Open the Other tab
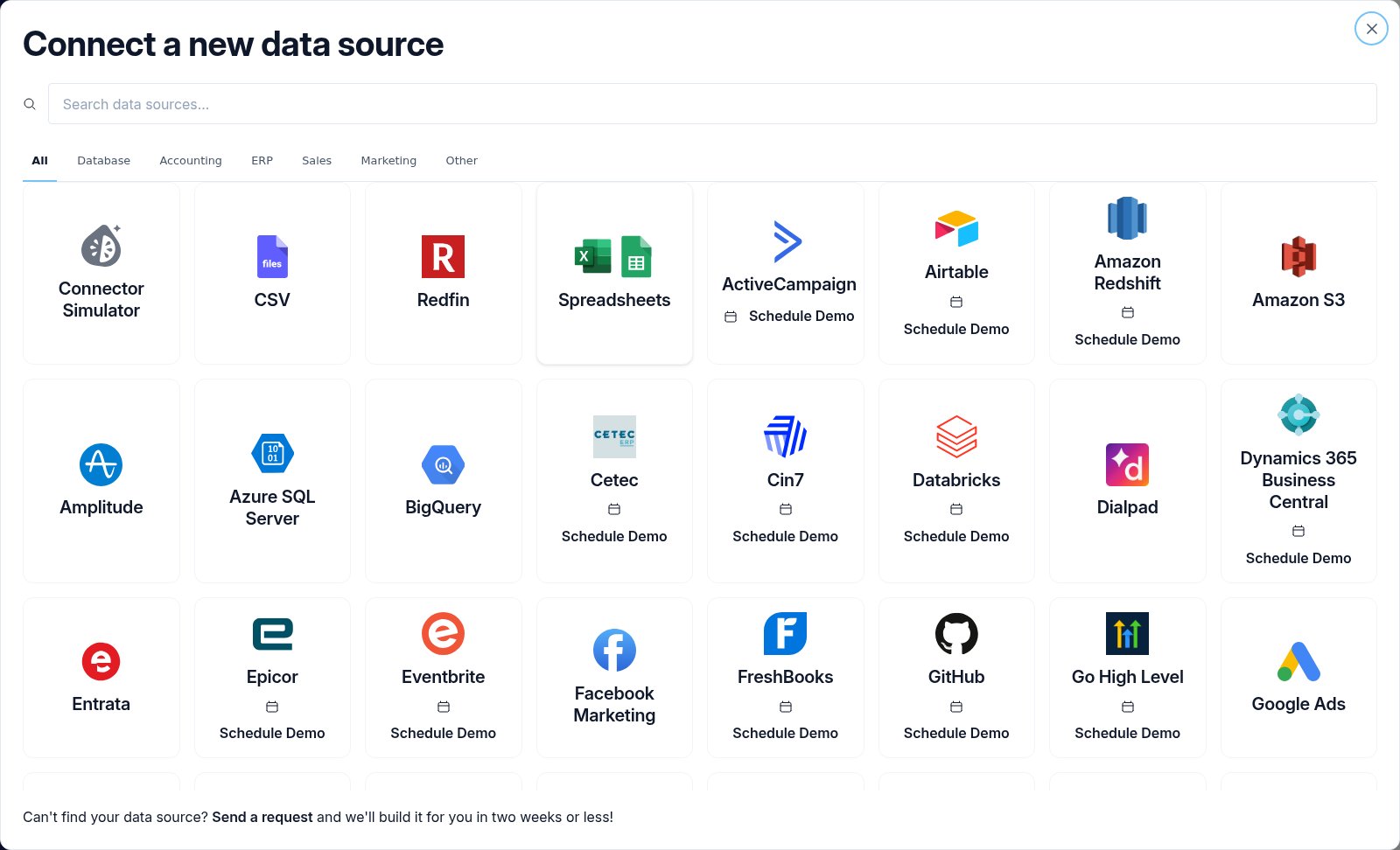 pos(461,161)
